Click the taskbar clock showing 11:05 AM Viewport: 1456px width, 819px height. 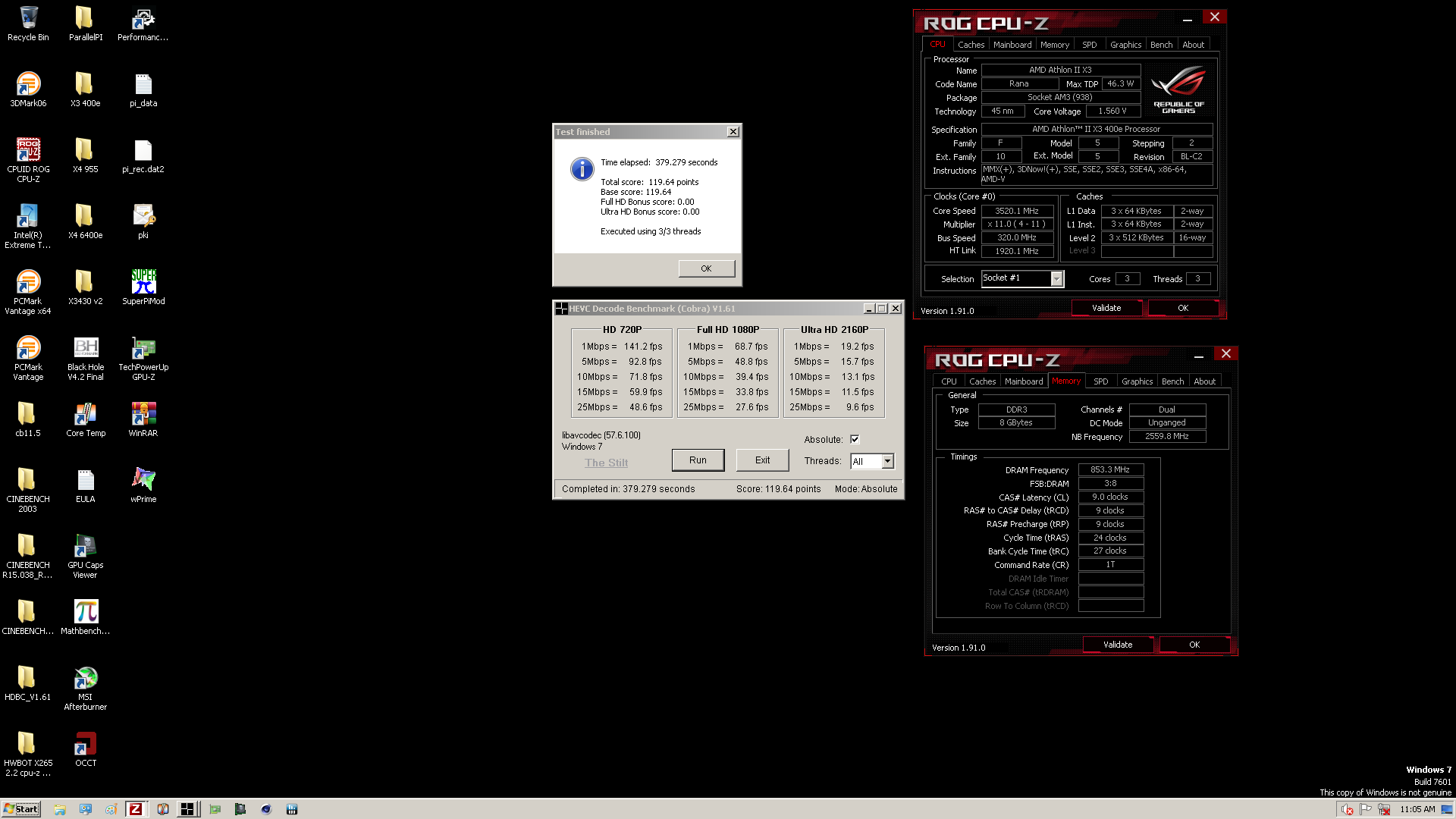click(1417, 809)
